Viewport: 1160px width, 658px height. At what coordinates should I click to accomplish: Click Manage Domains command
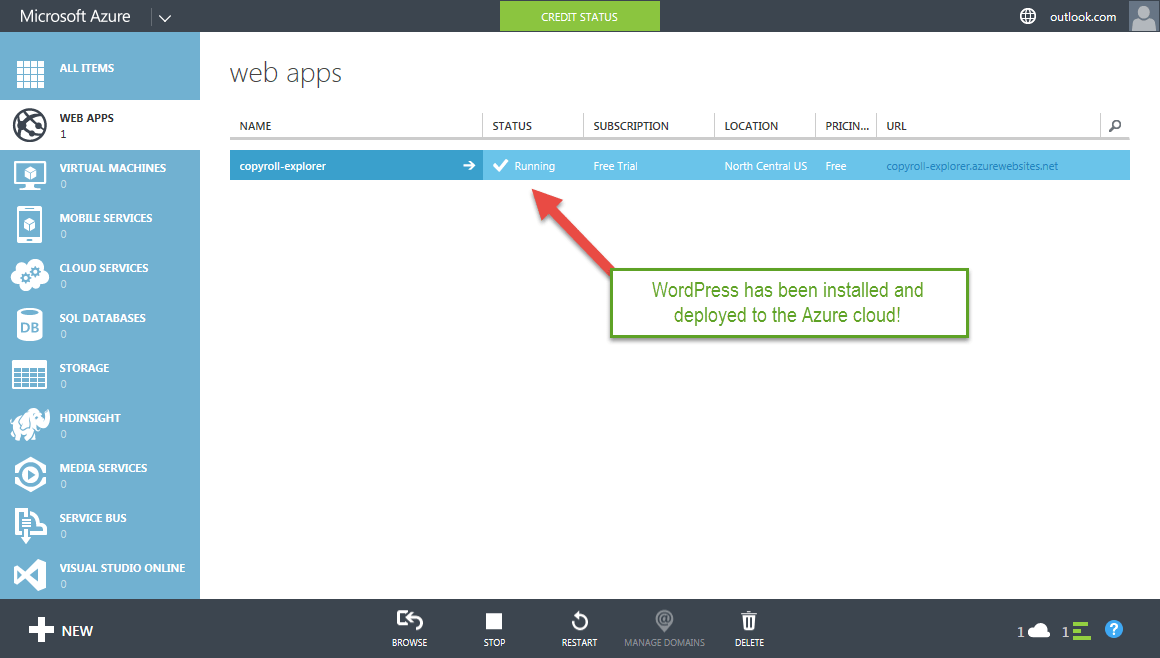pos(664,628)
